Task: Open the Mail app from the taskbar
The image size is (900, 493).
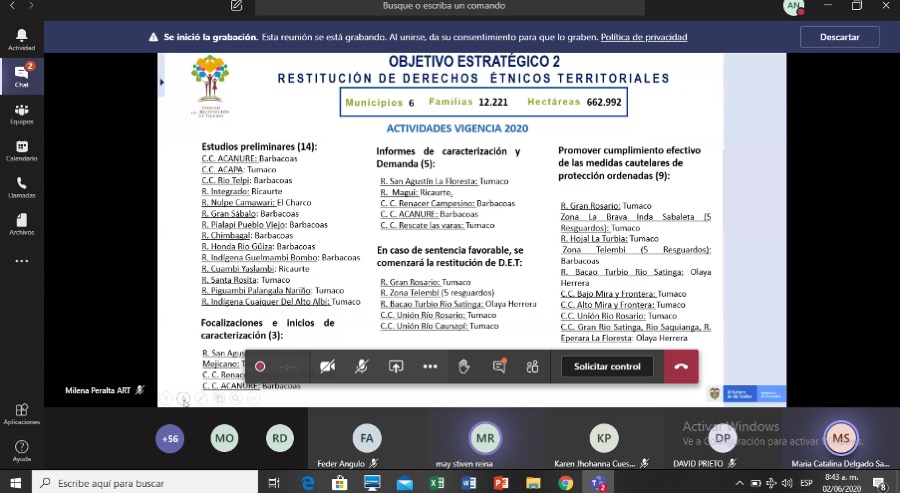Action: [x=405, y=483]
